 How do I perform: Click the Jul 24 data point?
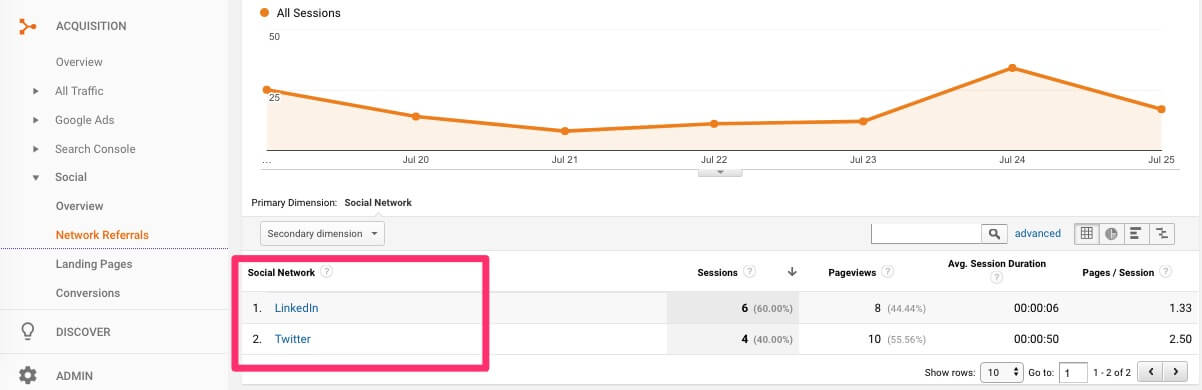pyautogui.click(x=1013, y=68)
